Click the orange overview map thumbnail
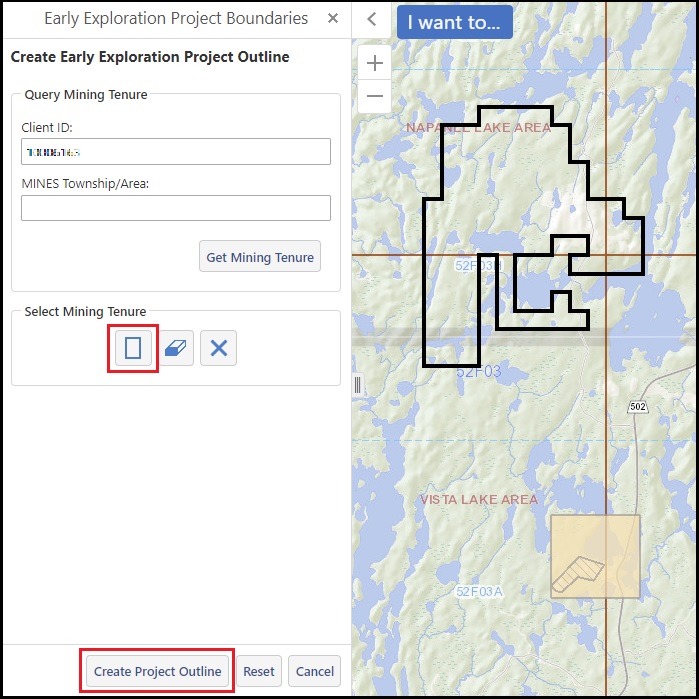Viewport: 699px width, 699px height. click(594, 557)
